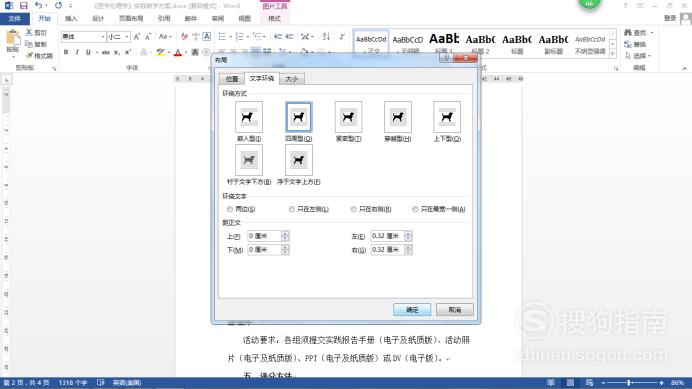Click the 上 top distance input field
The width and height of the screenshot is (692, 389).
264,236
